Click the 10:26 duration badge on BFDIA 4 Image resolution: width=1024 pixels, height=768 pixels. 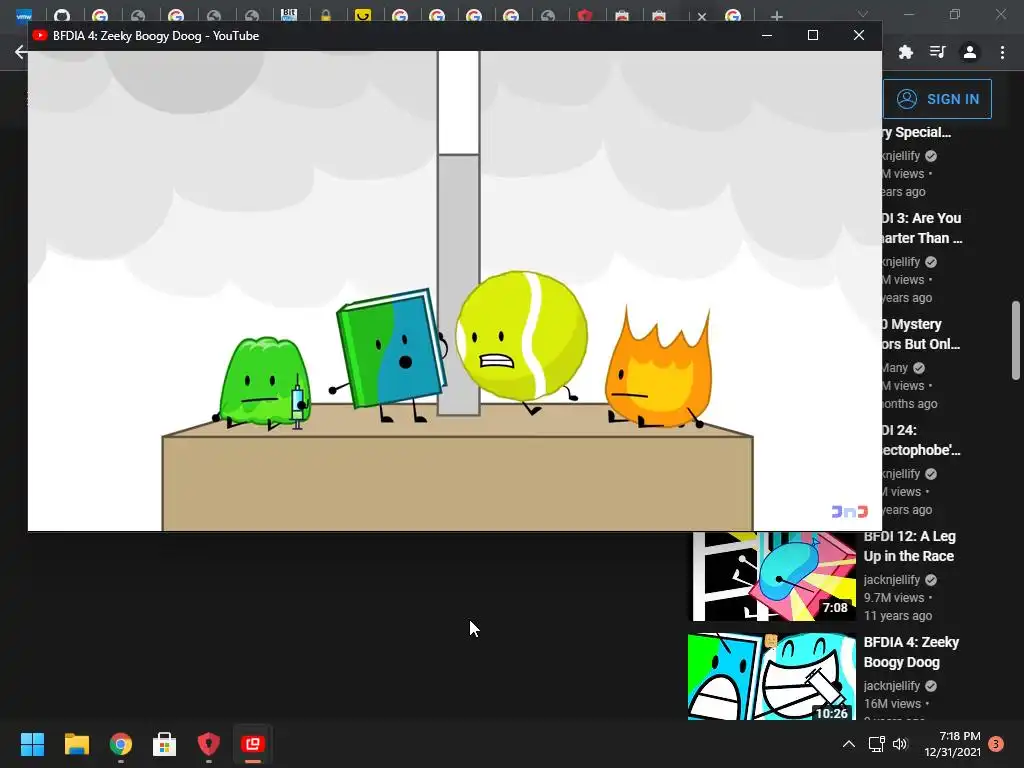tap(831, 713)
